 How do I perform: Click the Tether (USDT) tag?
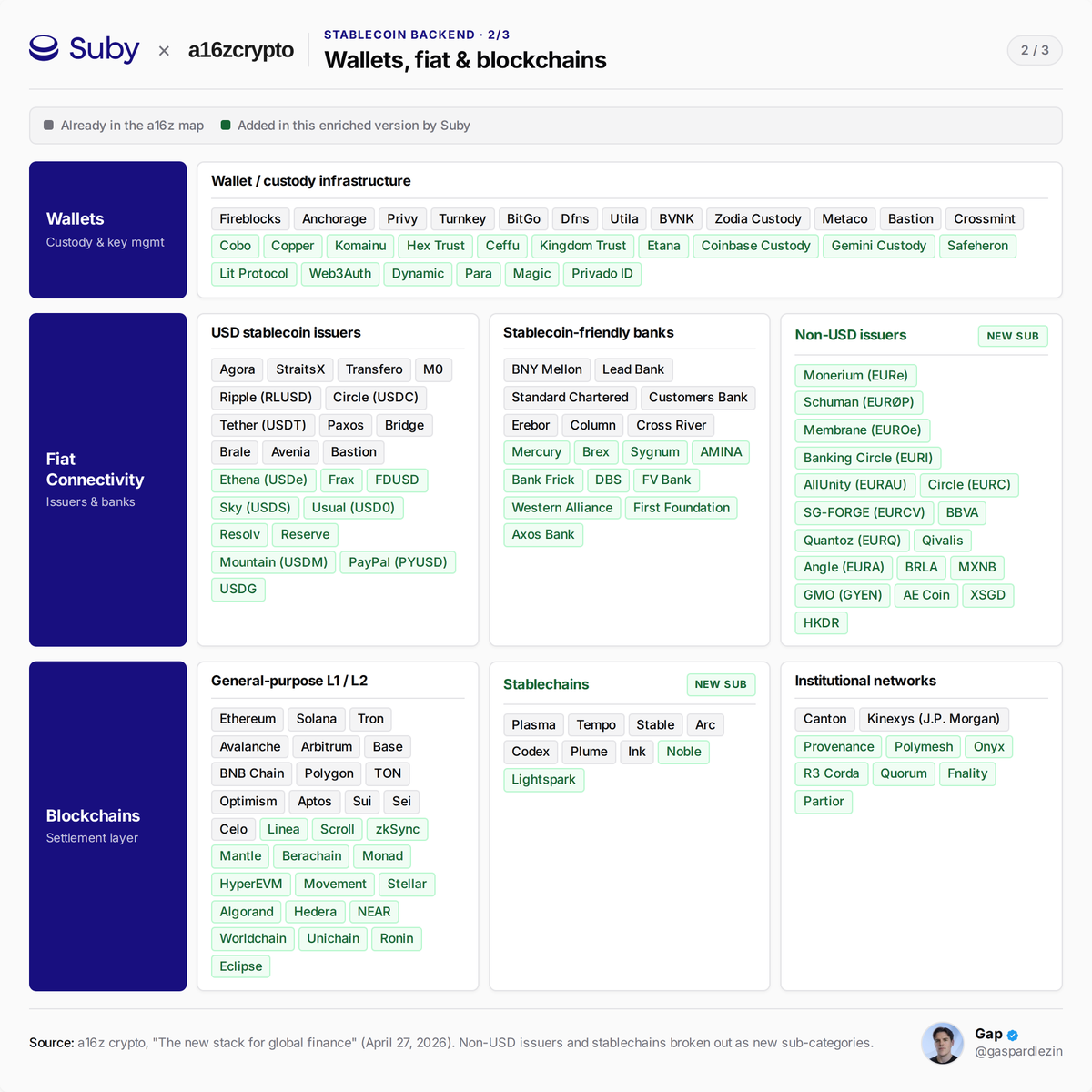263,425
